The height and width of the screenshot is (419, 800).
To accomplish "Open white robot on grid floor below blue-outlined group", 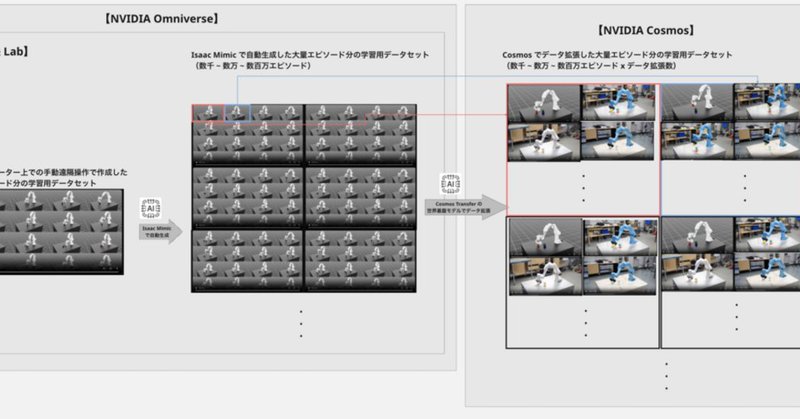I will 698,235.
